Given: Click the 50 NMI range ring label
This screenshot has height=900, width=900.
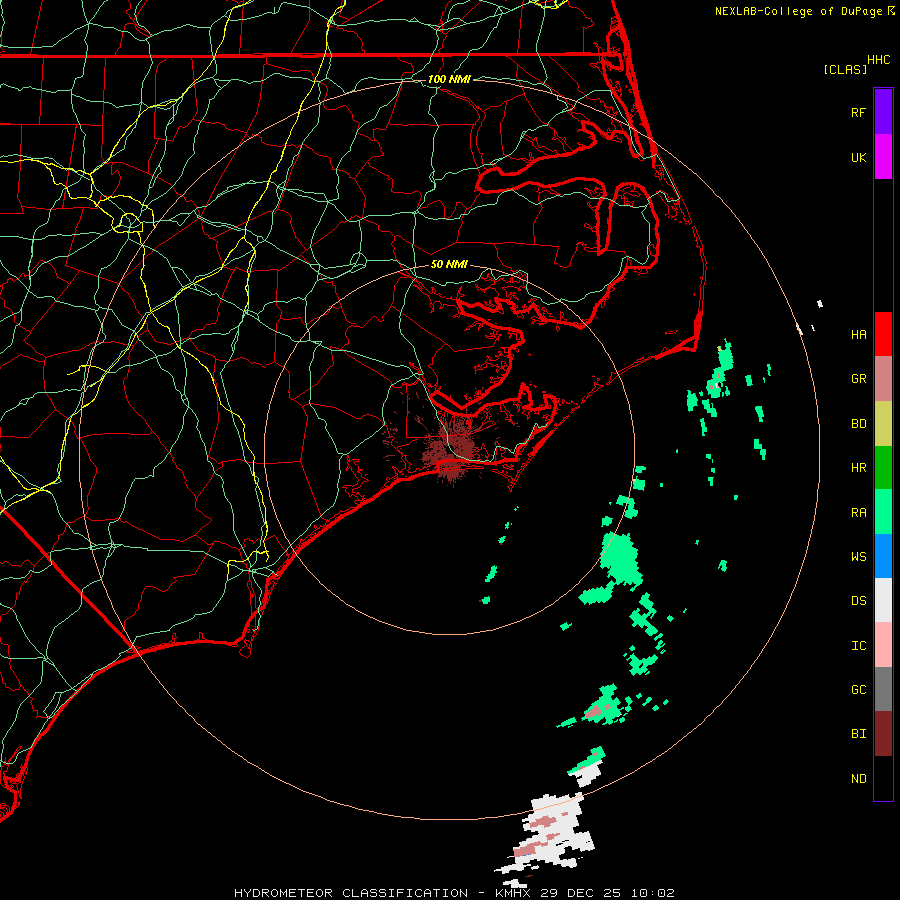Looking at the screenshot, I should (449, 264).
